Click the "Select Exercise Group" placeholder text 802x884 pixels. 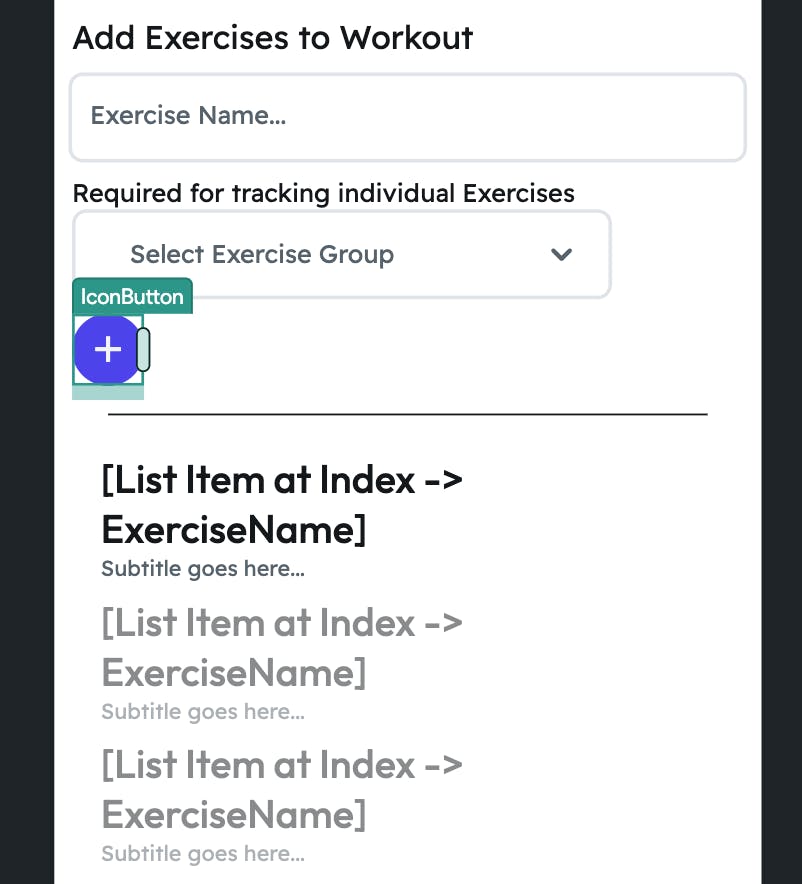262,254
